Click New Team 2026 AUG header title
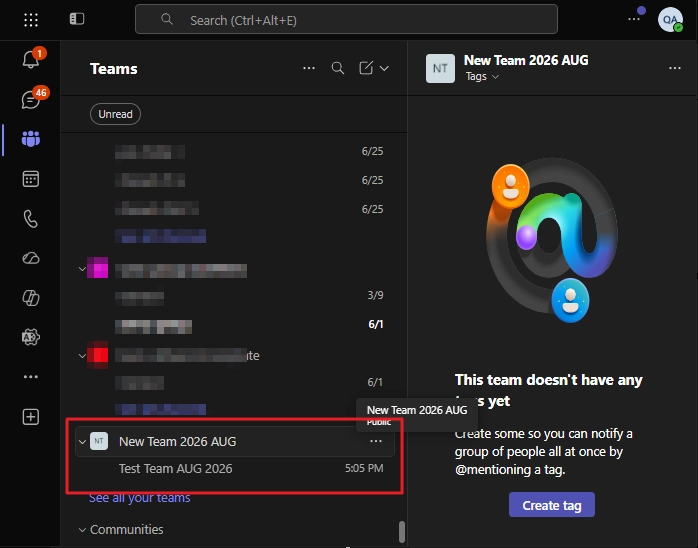Image resolution: width=698 pixels, height=548 pixels. coord(526,60)
